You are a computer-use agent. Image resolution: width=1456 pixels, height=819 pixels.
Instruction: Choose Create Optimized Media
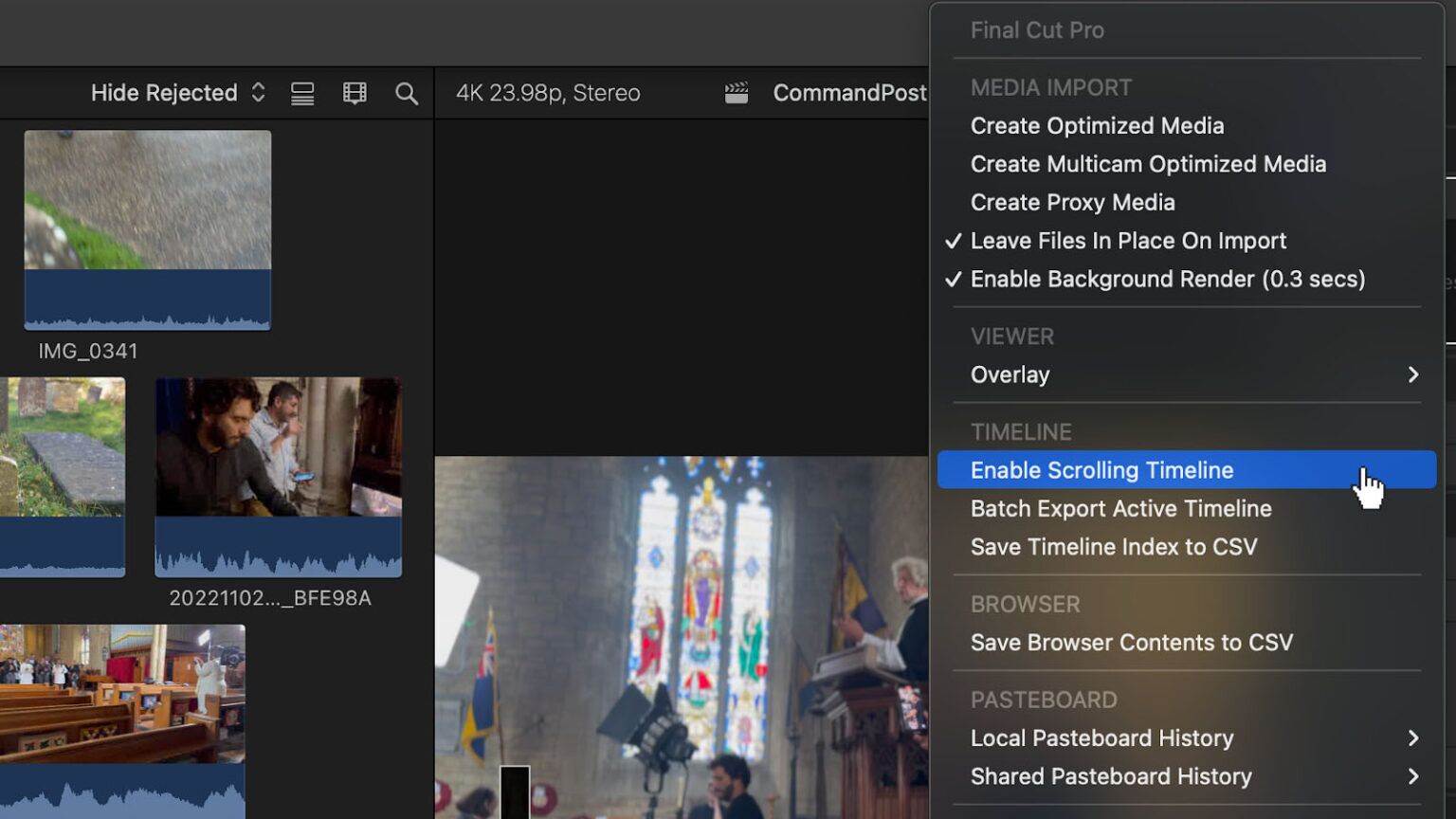[x=1097, y=125]
